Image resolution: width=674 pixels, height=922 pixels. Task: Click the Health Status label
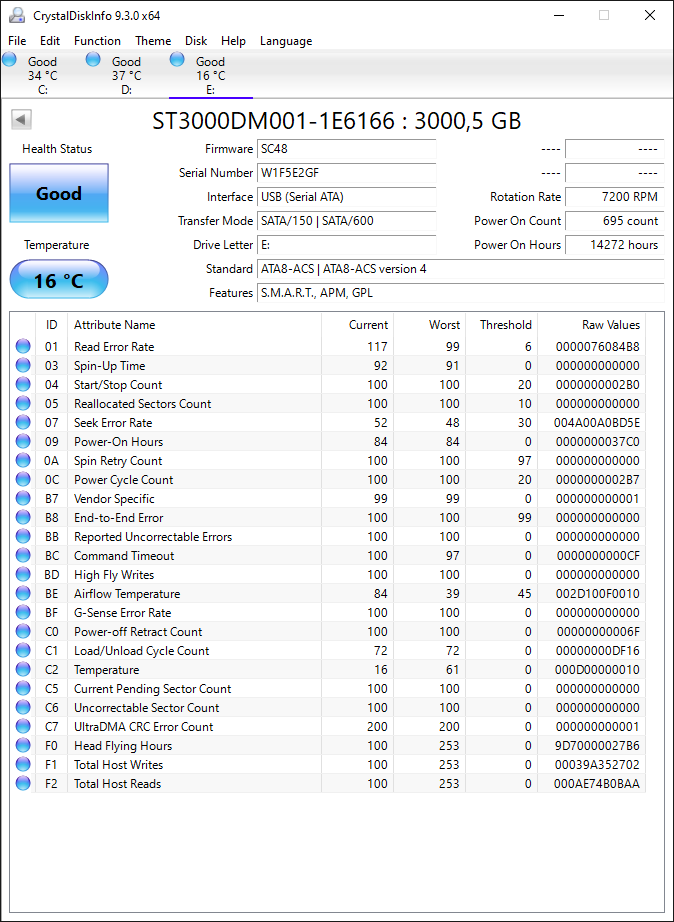(57, 149)
